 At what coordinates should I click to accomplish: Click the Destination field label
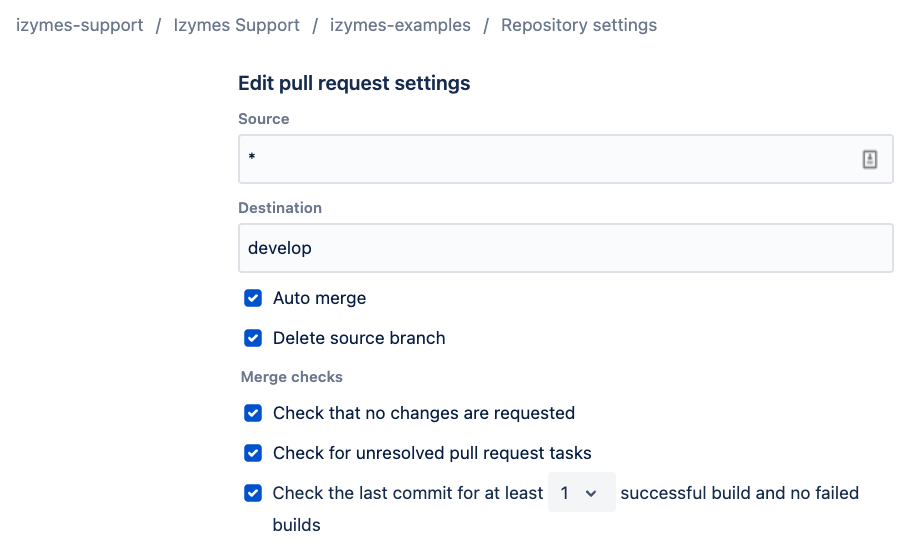280,208
